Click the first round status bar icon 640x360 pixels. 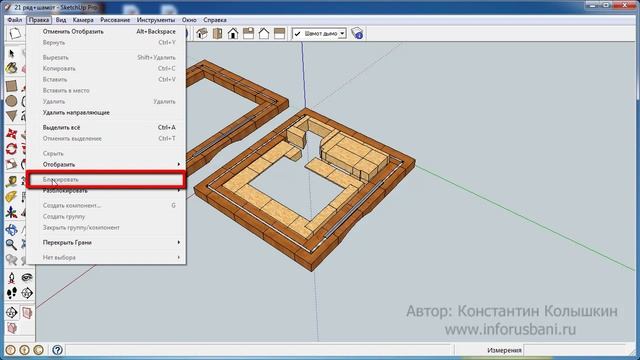11,350
